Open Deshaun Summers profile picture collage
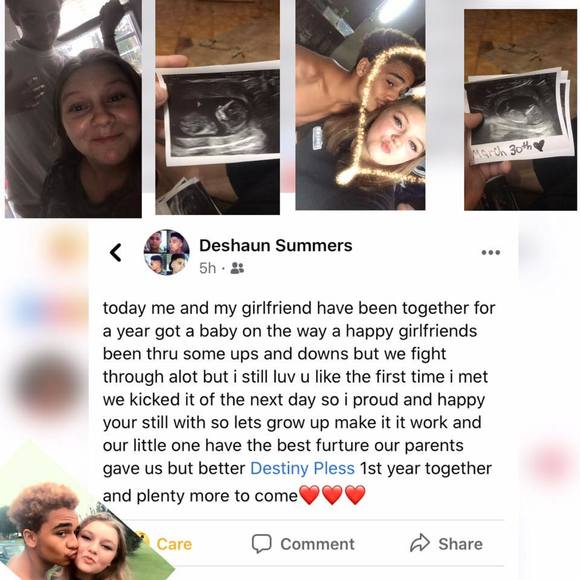The width and height of the screenshot is (580, 580). 166,252
